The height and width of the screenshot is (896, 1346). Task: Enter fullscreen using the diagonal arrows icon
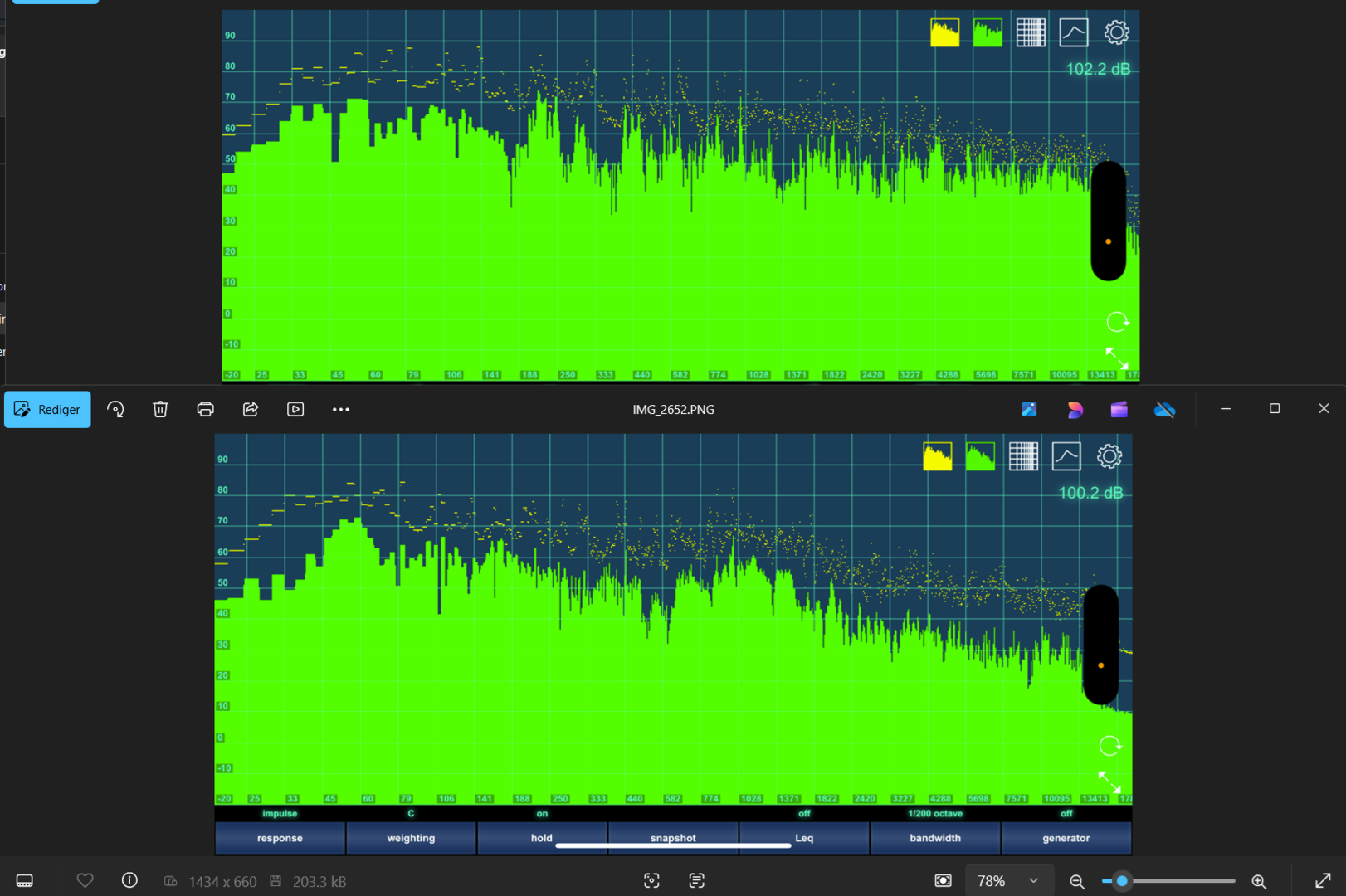[1323, 880]
